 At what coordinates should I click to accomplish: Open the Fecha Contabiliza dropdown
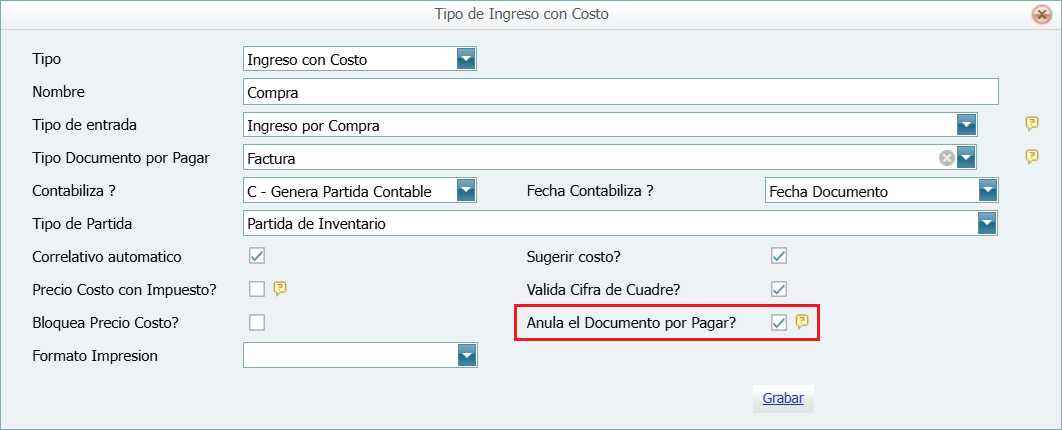pos(988,191)
